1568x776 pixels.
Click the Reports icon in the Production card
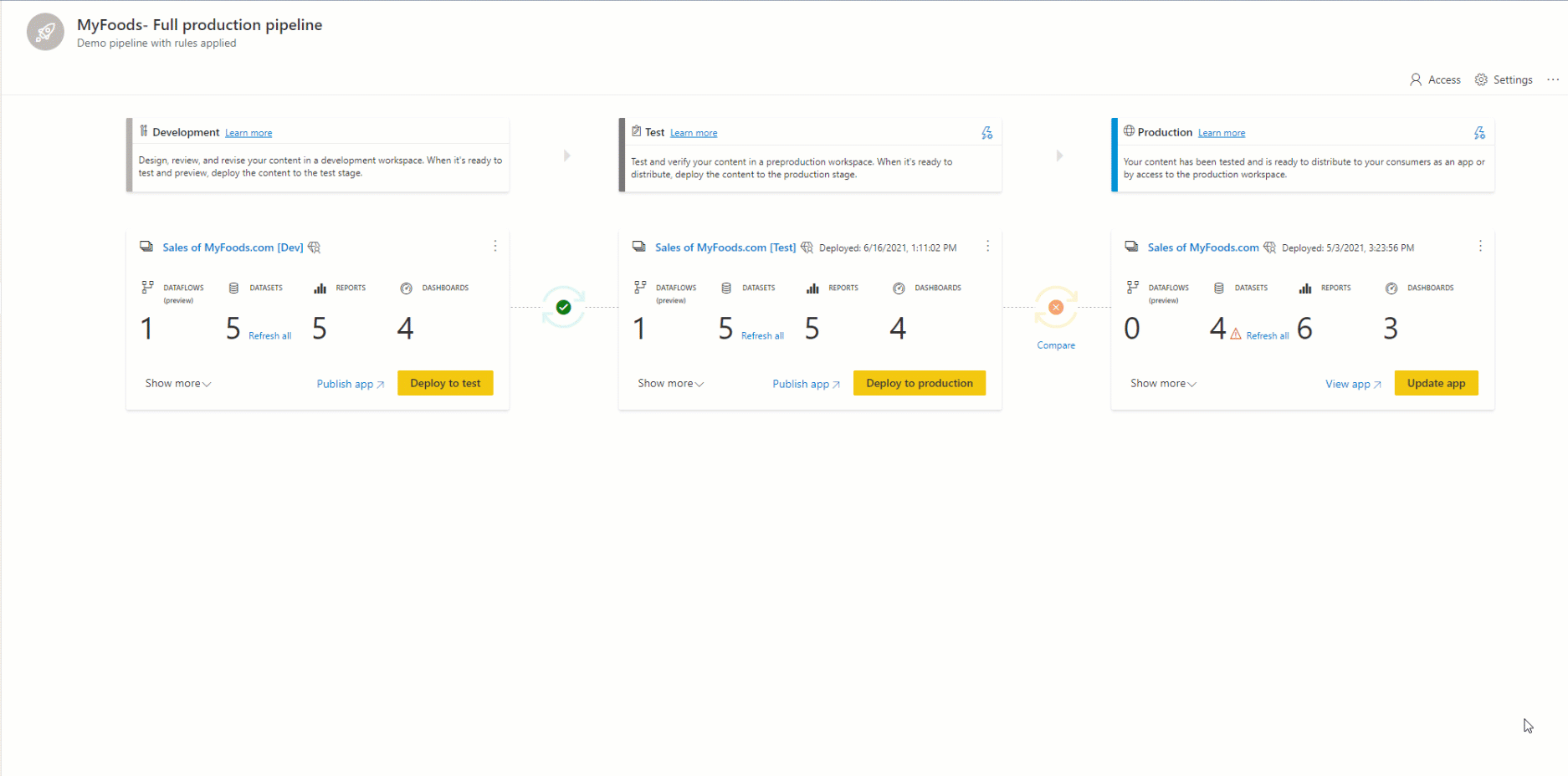coord(1306,288)
